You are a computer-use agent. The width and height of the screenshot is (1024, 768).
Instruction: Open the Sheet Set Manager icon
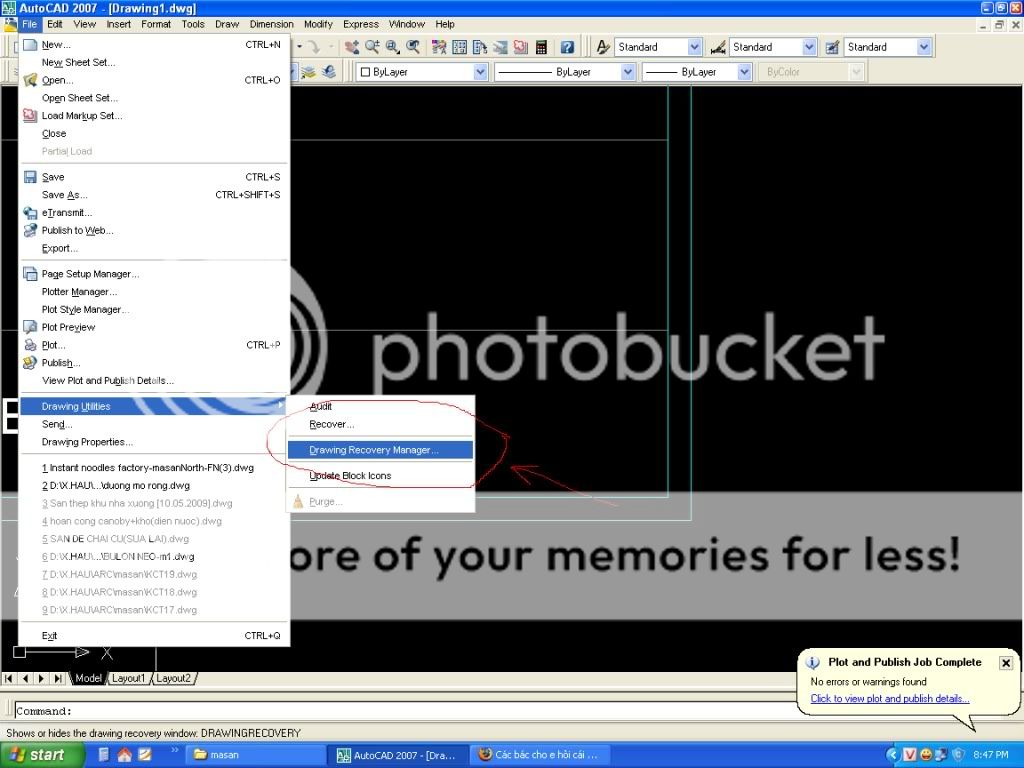tap(500, 47)
